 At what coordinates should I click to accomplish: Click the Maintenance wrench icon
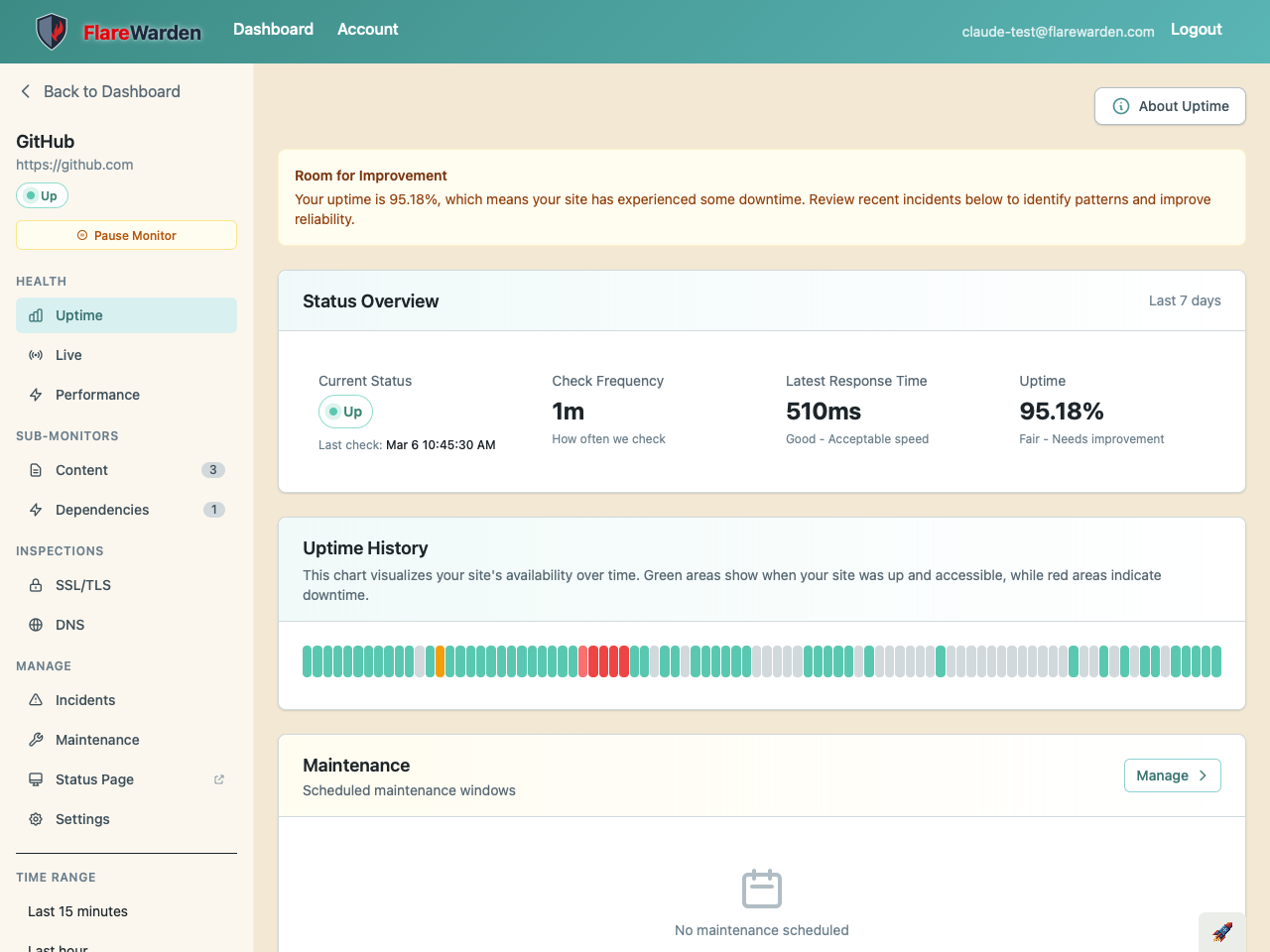point(36,740)
